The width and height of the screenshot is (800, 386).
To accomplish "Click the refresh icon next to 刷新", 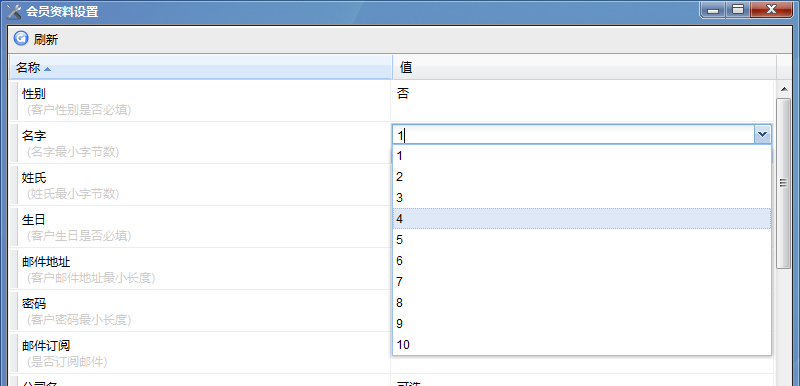I will pyautogui.click(x=21, y=39).
